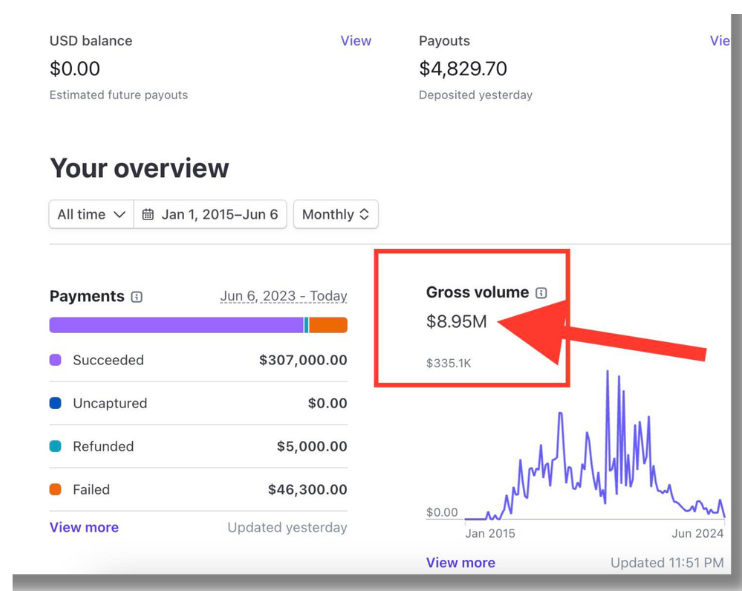Screen dimensions: 742x591
Task: Click the orange Failed legend dot
Action: click(55, 490)
